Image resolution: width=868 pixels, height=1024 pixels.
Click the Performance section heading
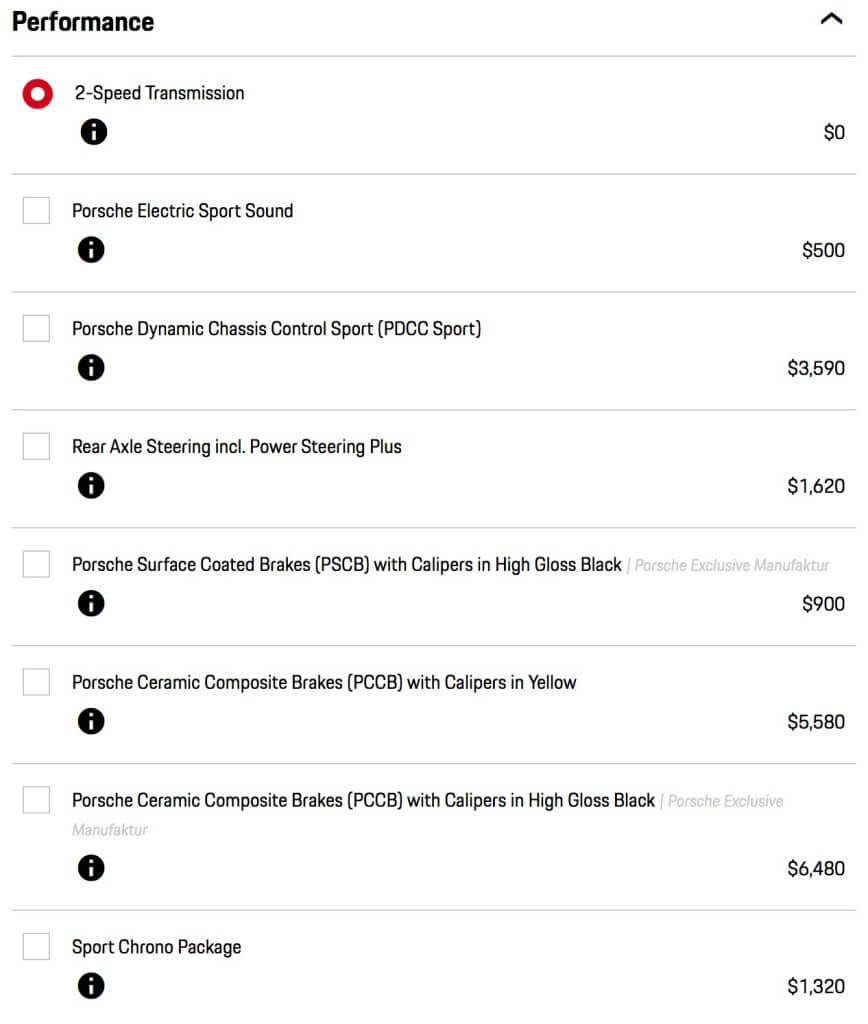pos(83,22)
